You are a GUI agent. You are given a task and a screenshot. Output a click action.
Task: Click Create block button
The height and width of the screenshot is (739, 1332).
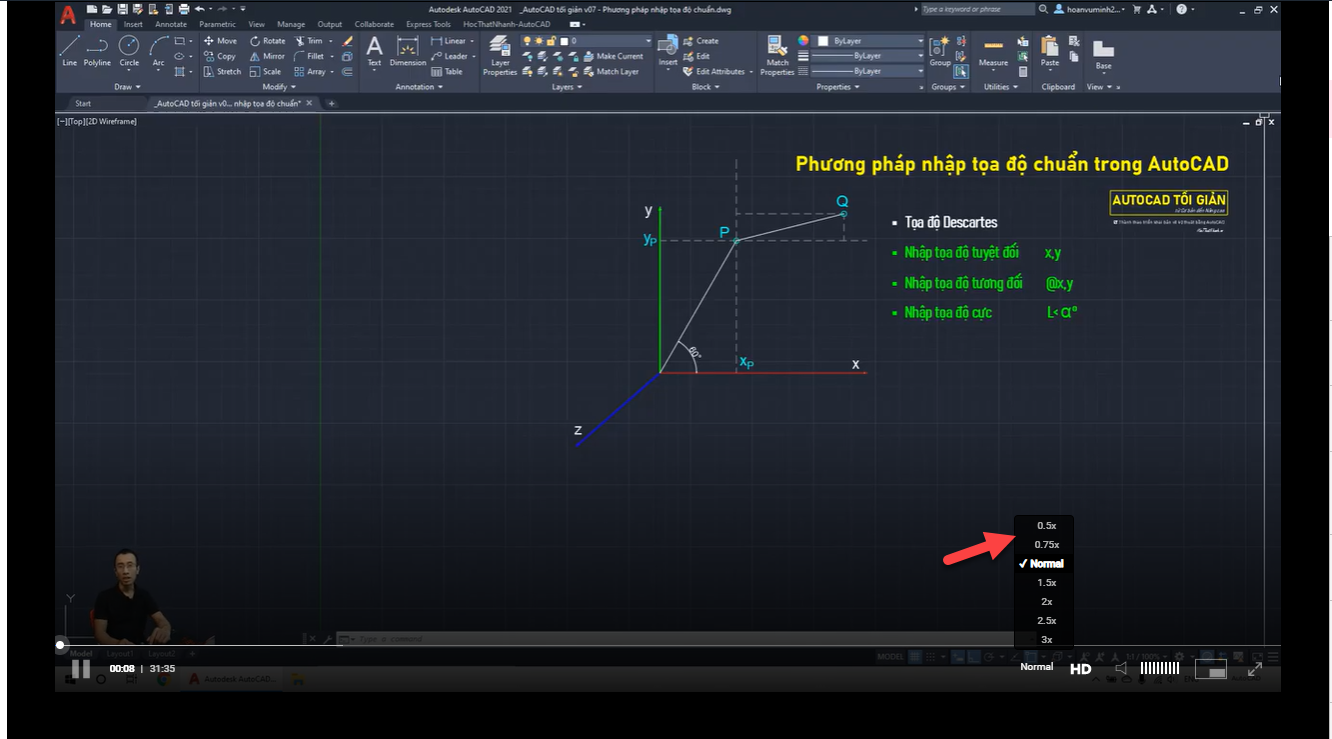701,41
